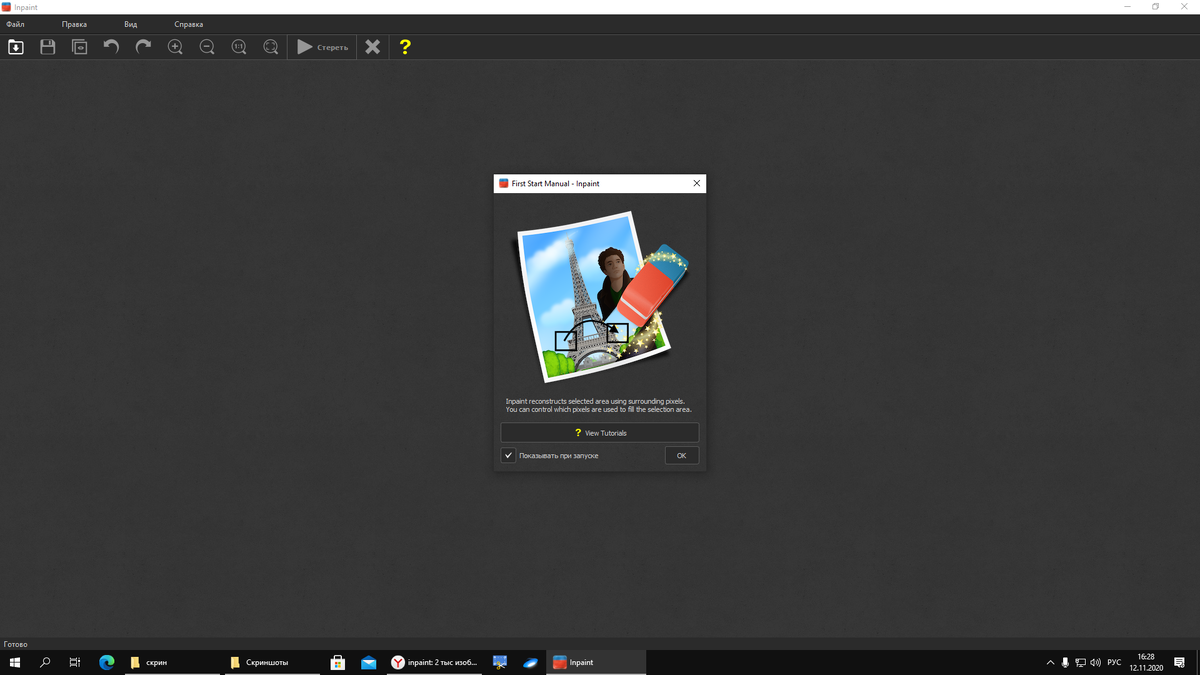The height and width of the screenshot is (675, 1200).
Task: Click the yellow question mark help icon
Action: pos(405,47)
